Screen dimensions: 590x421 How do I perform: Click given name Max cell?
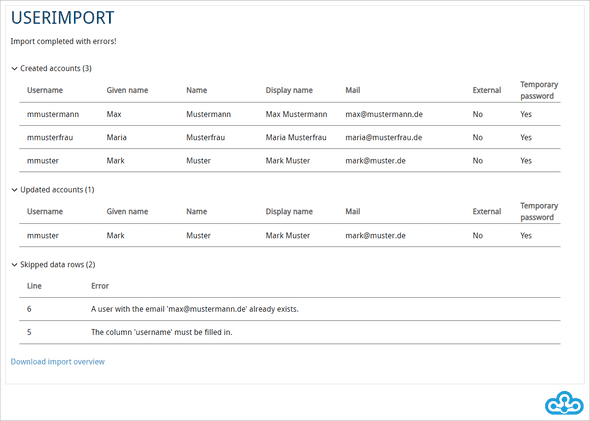[114, 114]
